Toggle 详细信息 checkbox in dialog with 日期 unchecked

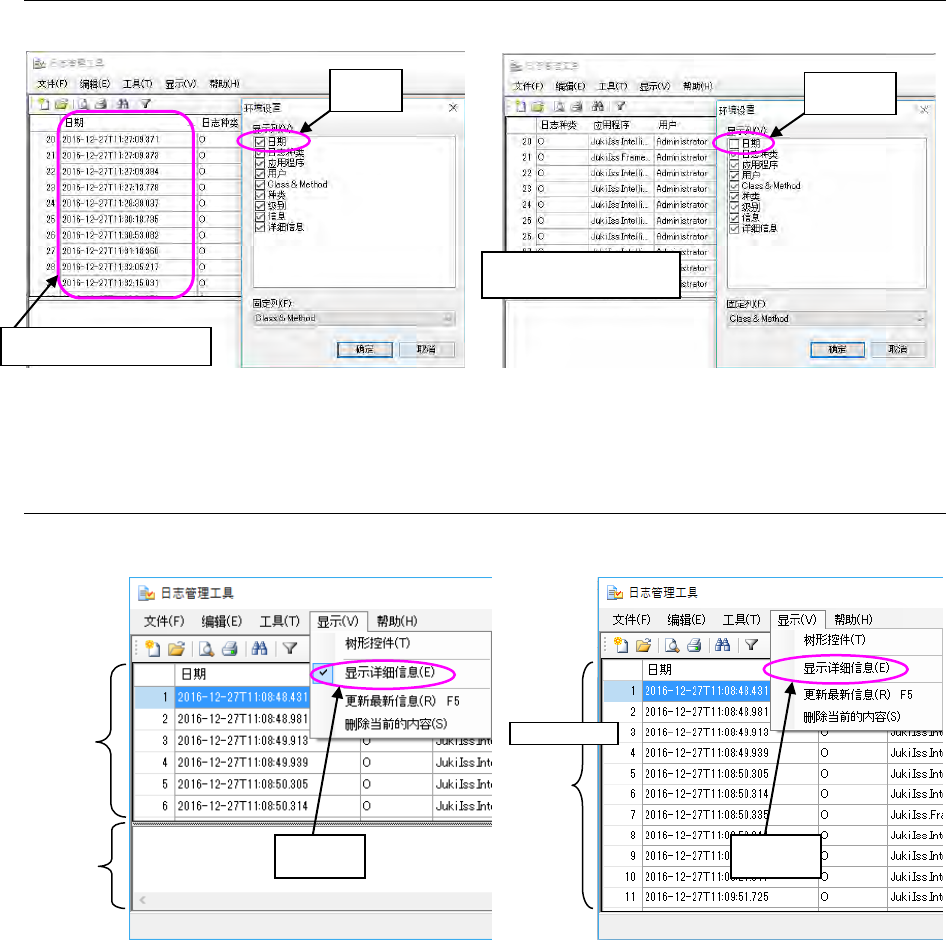click(734, 229)
